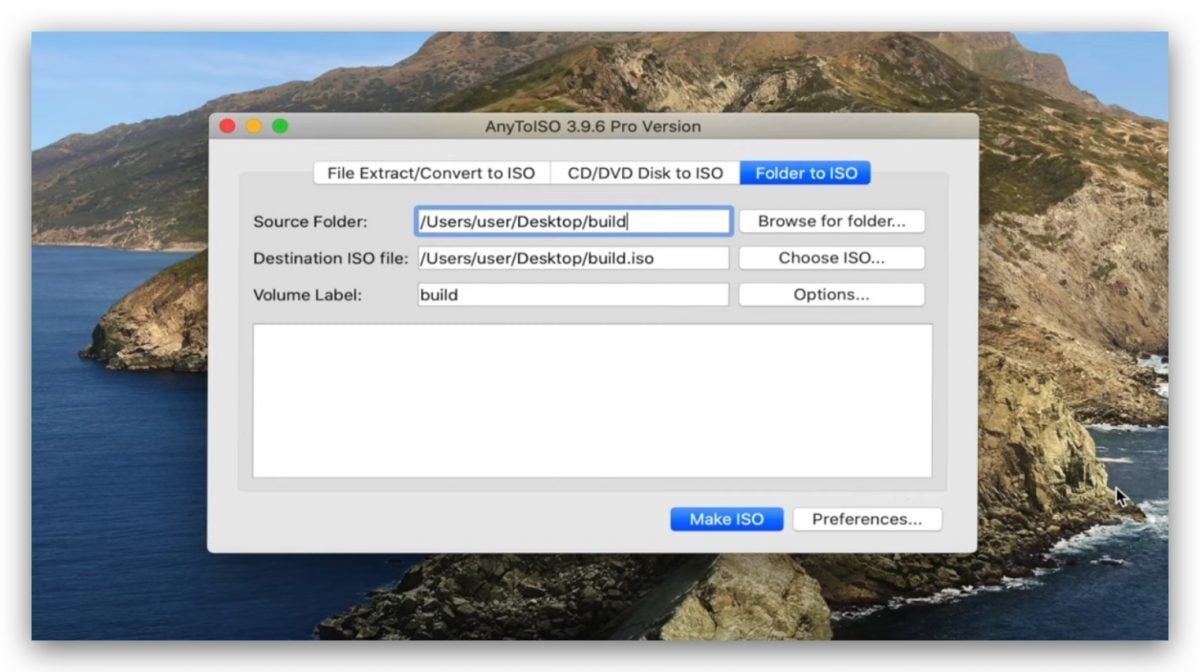Close the AnyToISO window via red button
The height and width of the screenshot is (672, 1200).
[x=227, y=126]
